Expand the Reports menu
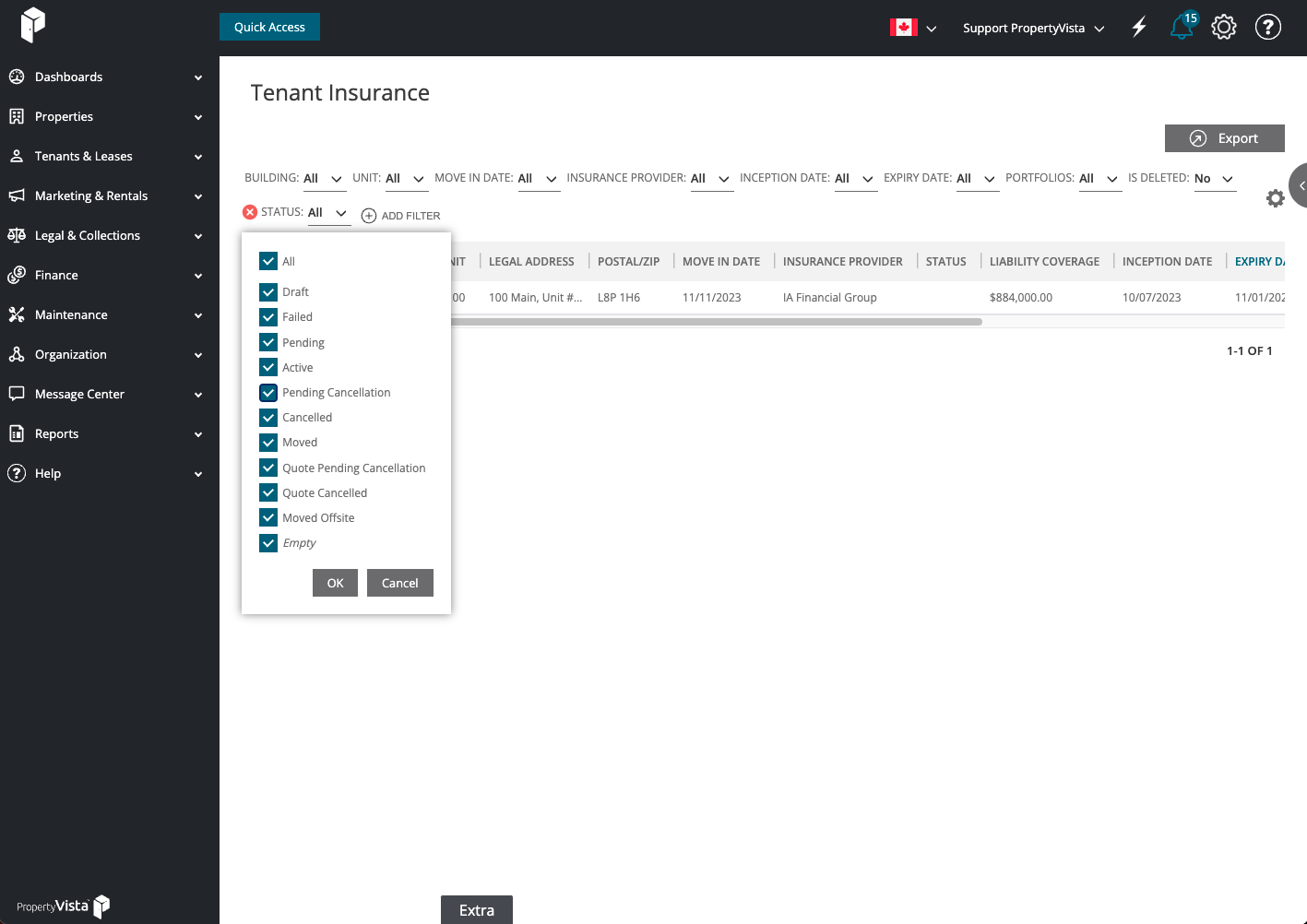1307x924 pixels. (x=198, y=434)
